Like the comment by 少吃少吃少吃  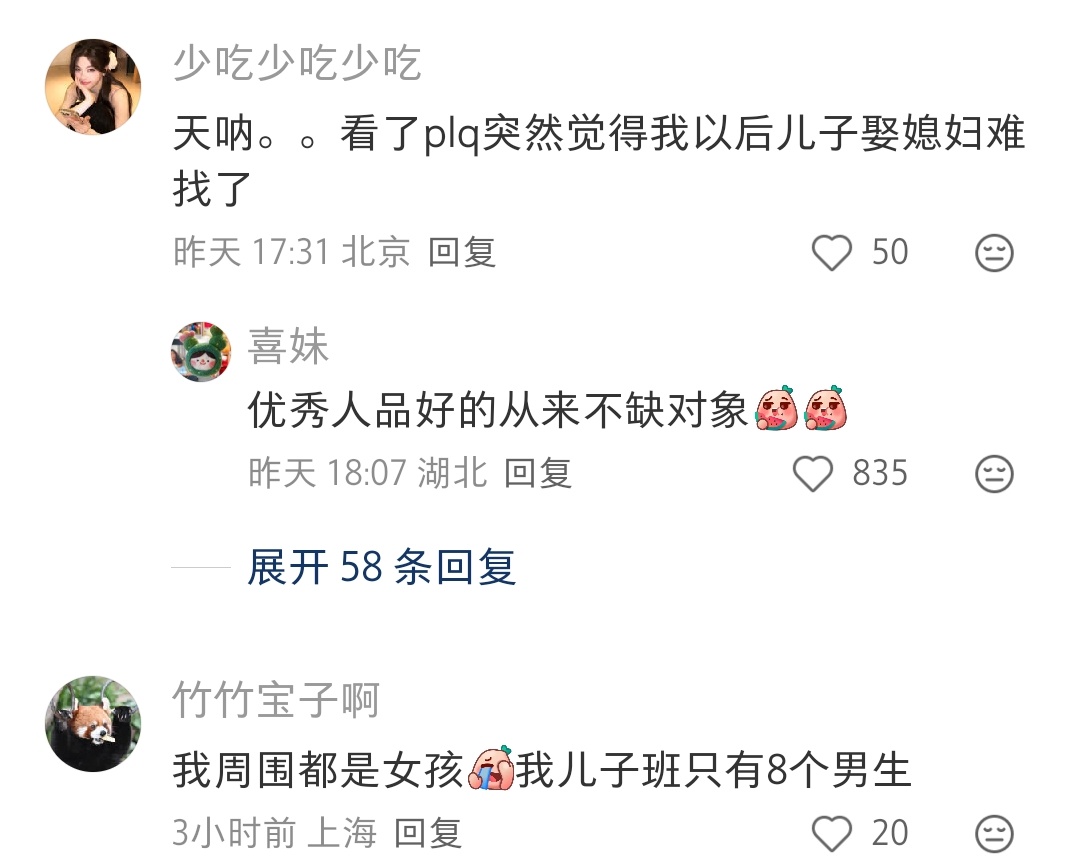click(x=832, y=252)
